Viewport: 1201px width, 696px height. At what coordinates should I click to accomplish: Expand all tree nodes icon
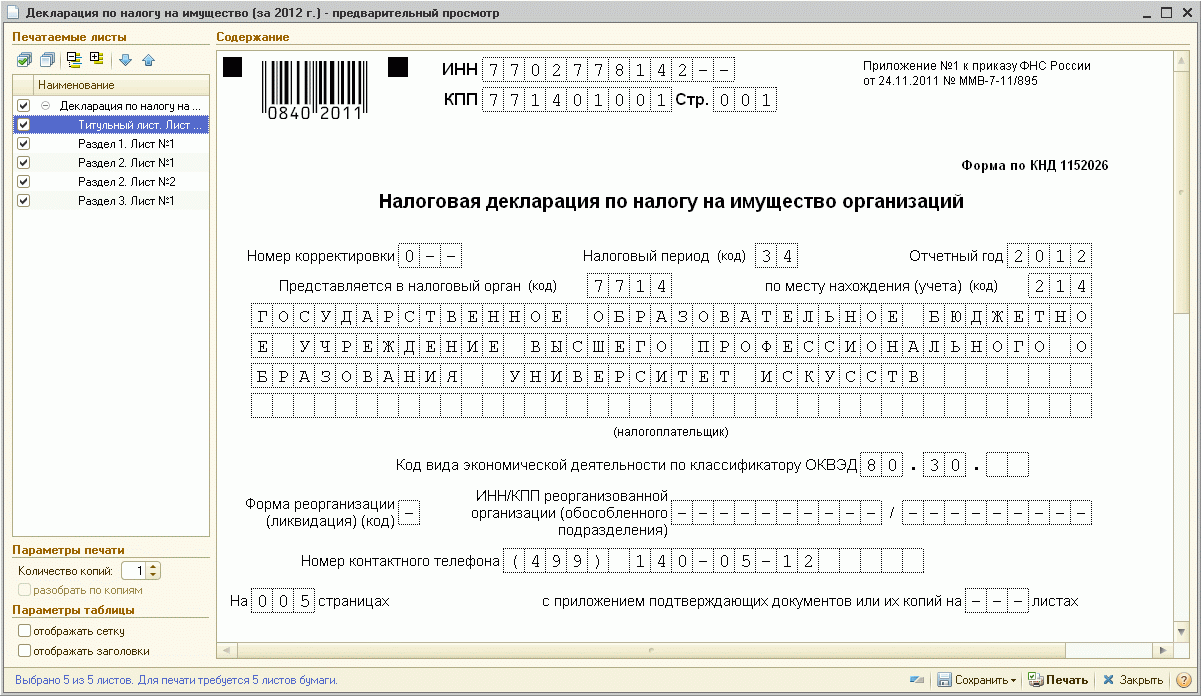pyautogui.click(x=97, y=60)
